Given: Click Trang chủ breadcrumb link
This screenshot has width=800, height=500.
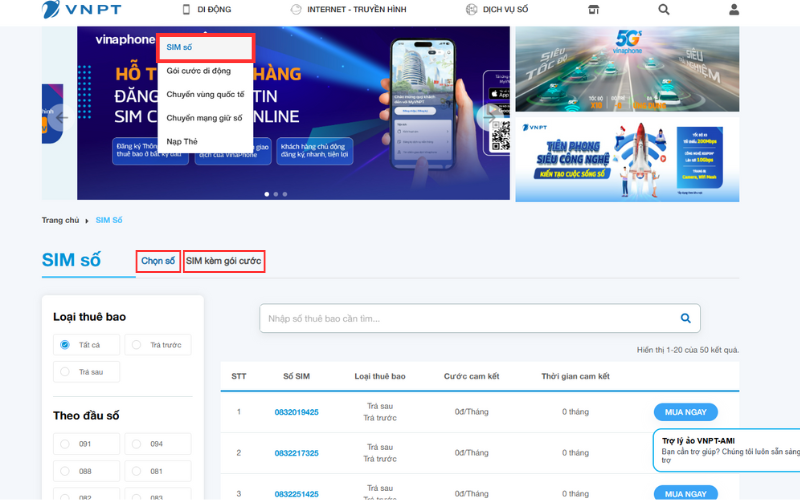Looking at the screenshot, I should click(60, 220).
